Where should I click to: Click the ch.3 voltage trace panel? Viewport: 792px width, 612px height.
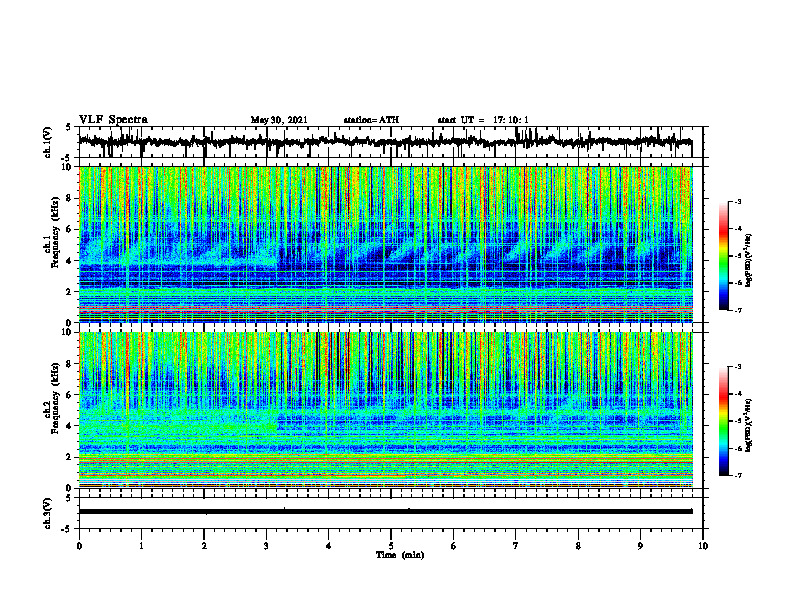pyautogui.click(x=391, y=513)
